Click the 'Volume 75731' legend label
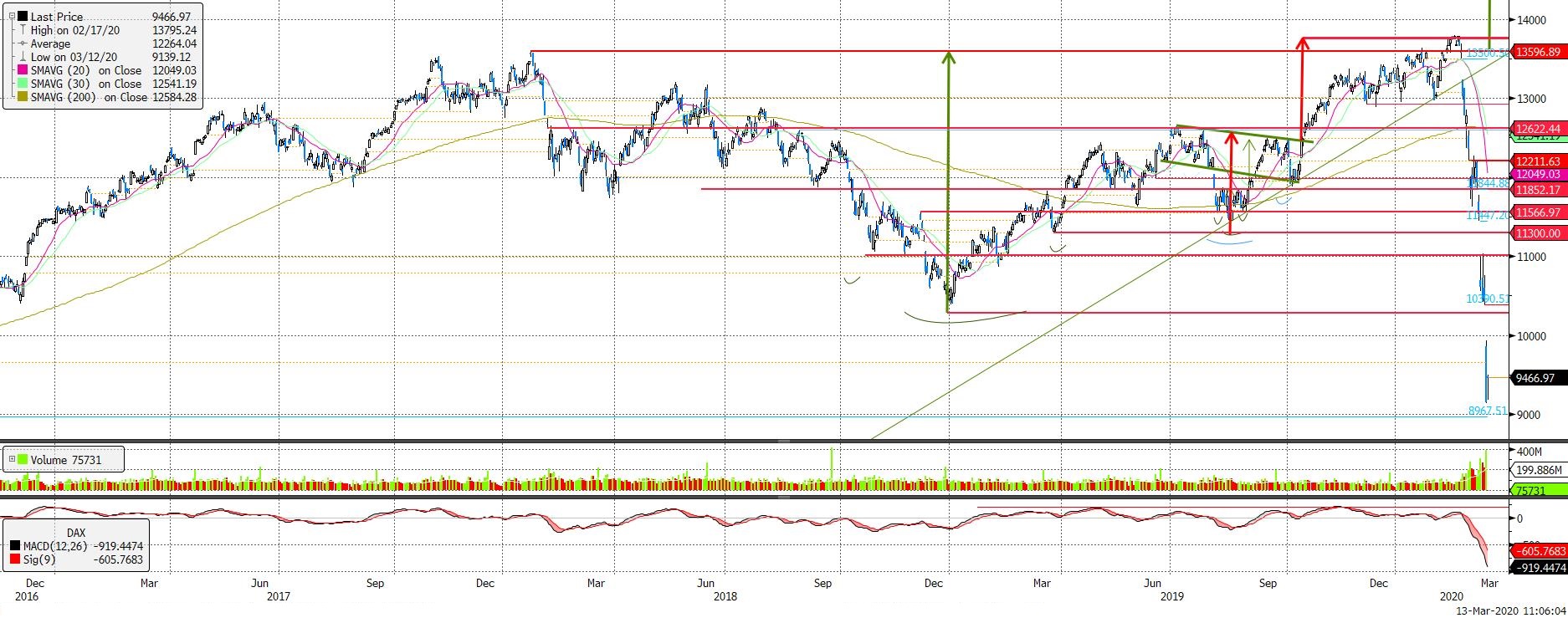Viewport: 1568px width, 618px height. (66, 459)
